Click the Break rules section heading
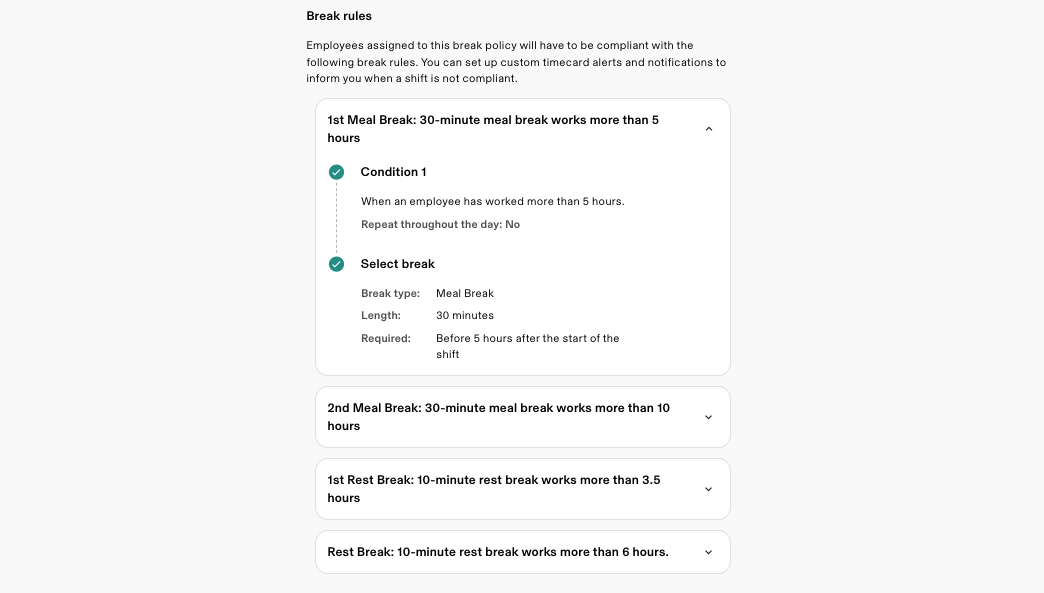1044x593 pixels. (x=338, y=16)
